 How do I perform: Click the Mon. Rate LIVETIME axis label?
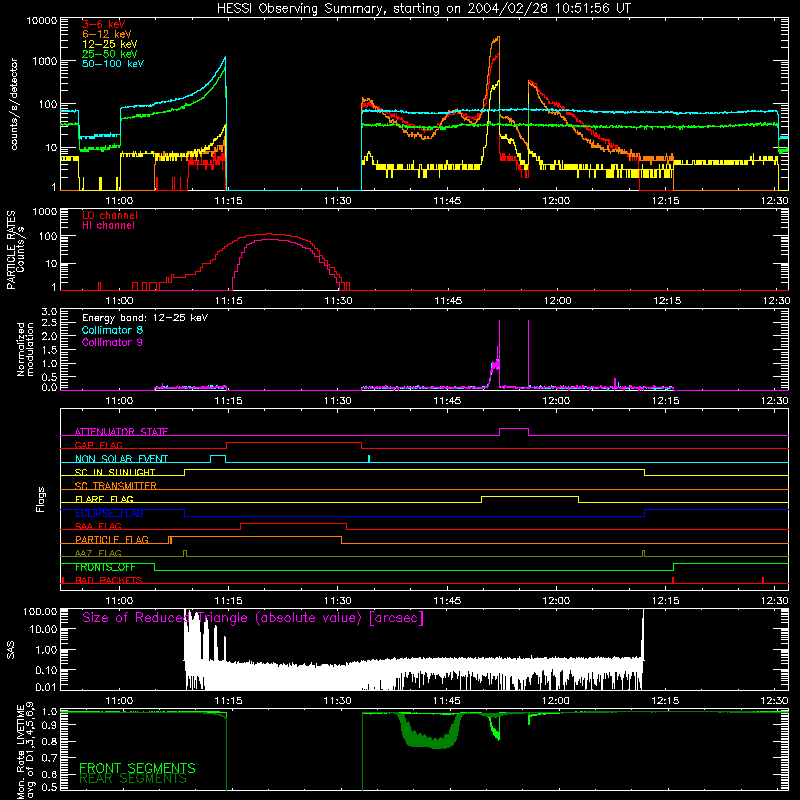[x=25, y=751]
